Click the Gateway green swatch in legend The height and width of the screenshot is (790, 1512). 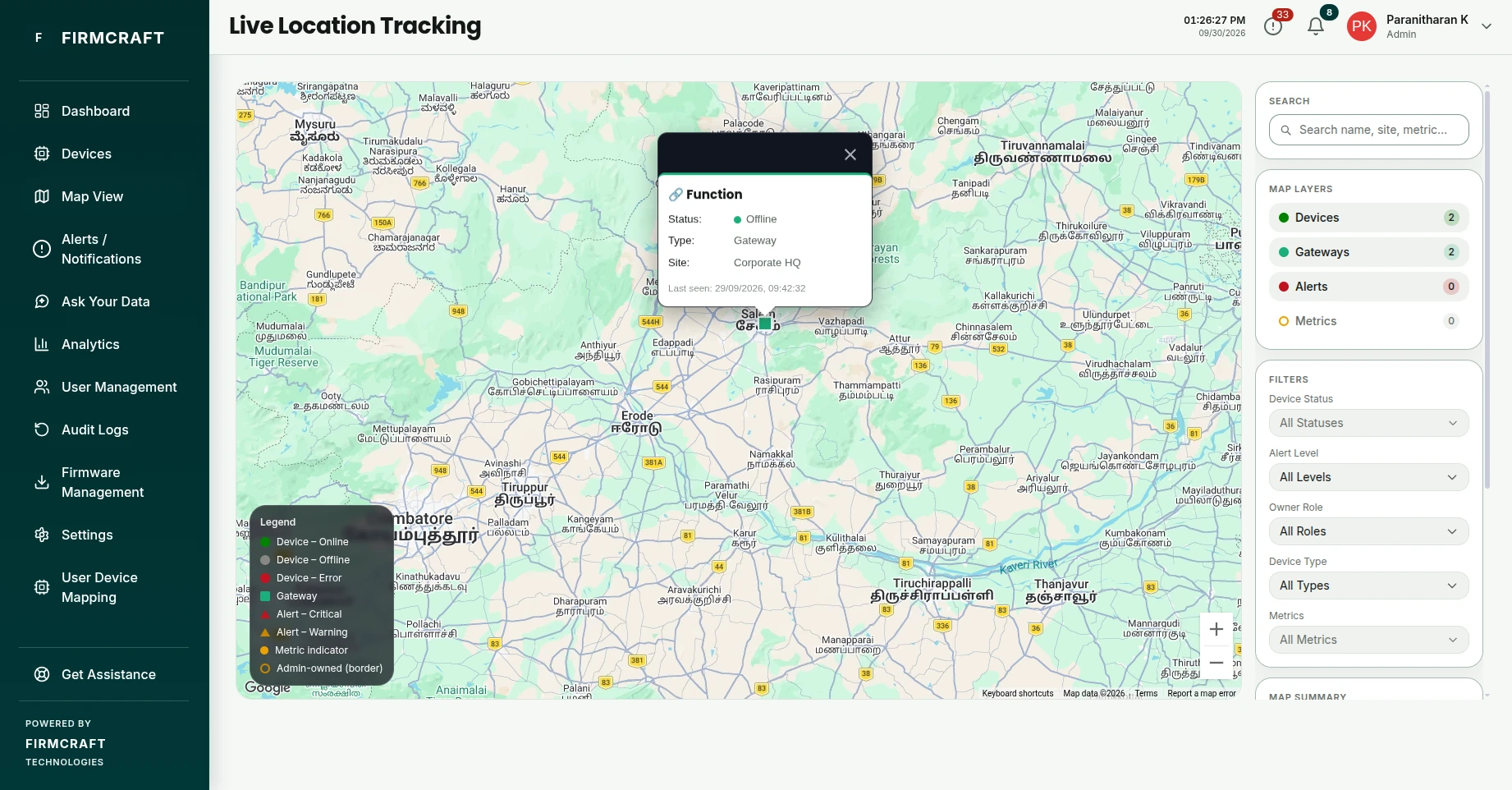click(x=265, y=596)
